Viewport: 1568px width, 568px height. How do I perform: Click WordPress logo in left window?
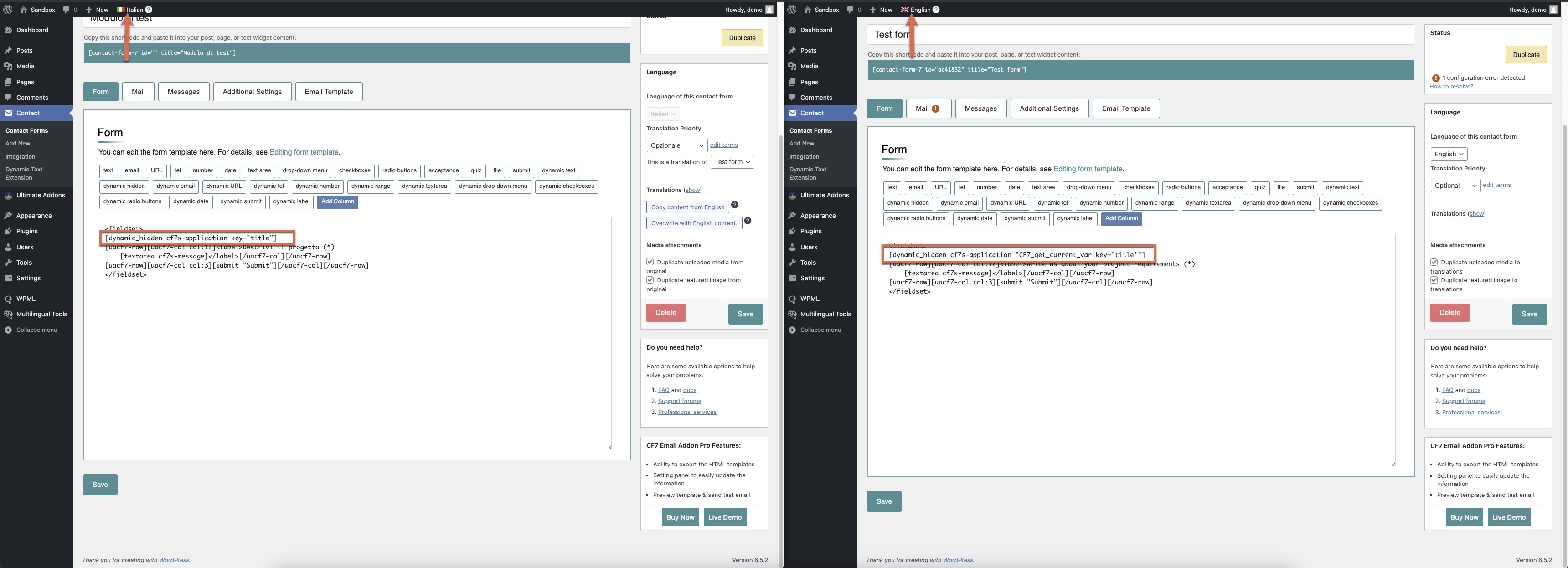8,10
